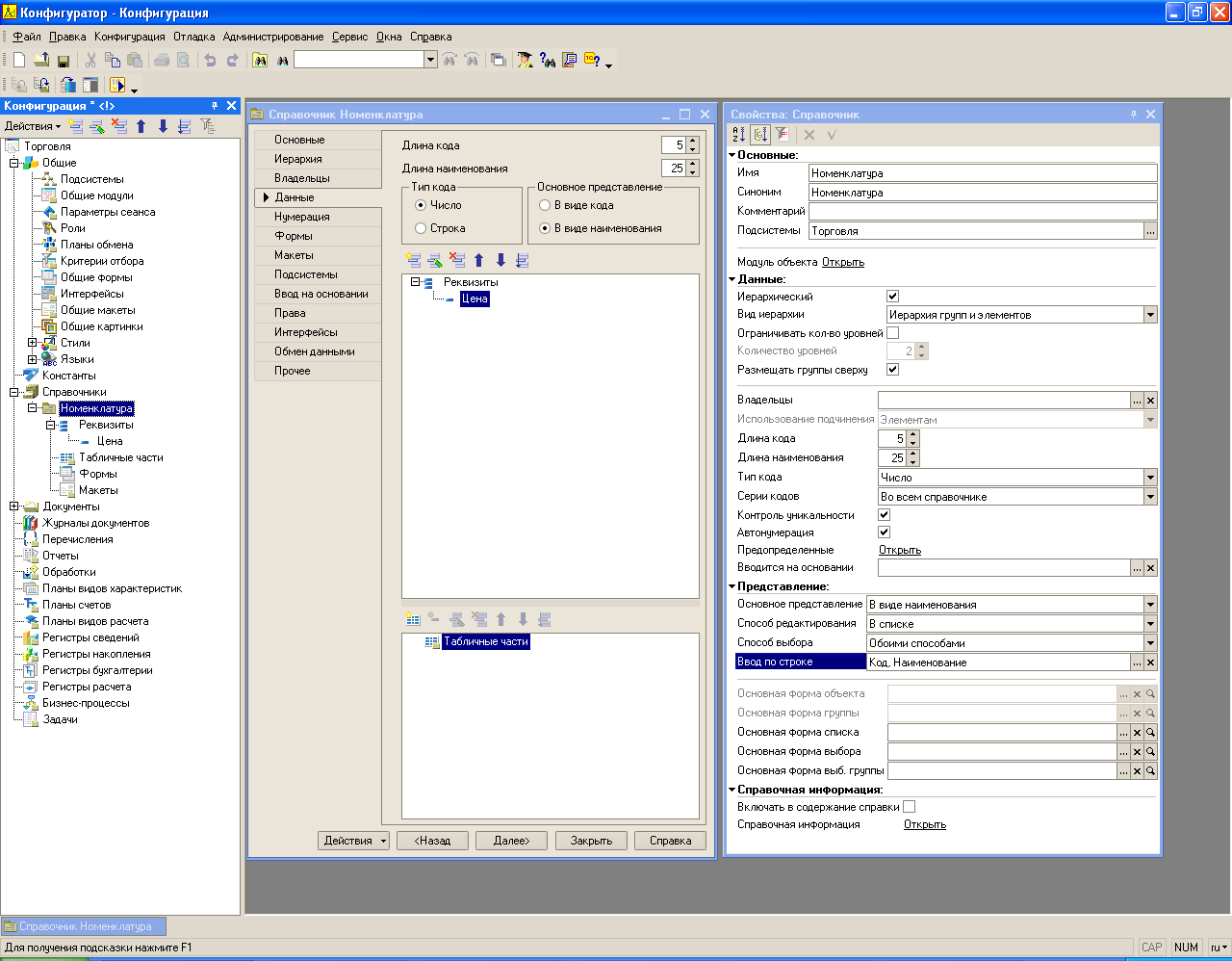The width and height of the screenshot is (1232, 961).
Task: Open the 'Серии кодов' dropdown
Action: [x=1150, y=497]
